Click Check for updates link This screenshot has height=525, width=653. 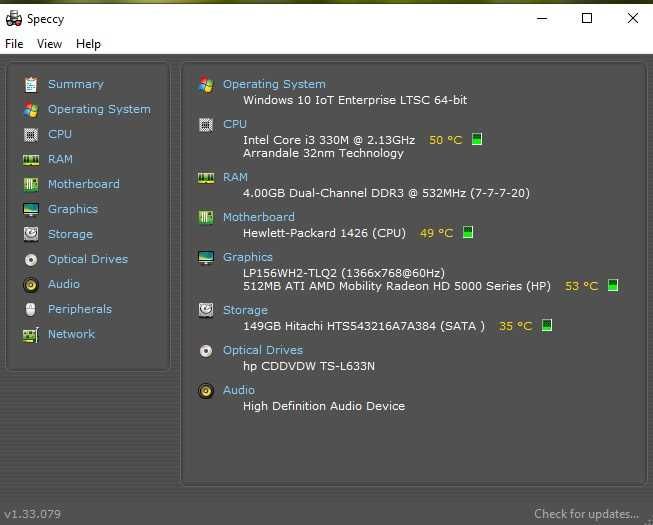tap(586, 514)
